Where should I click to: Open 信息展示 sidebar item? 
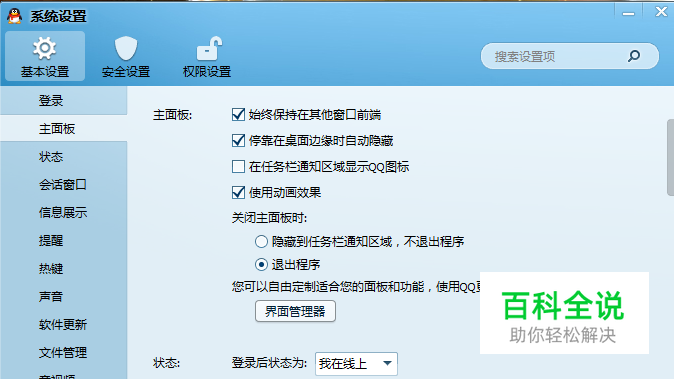point(64,212)
